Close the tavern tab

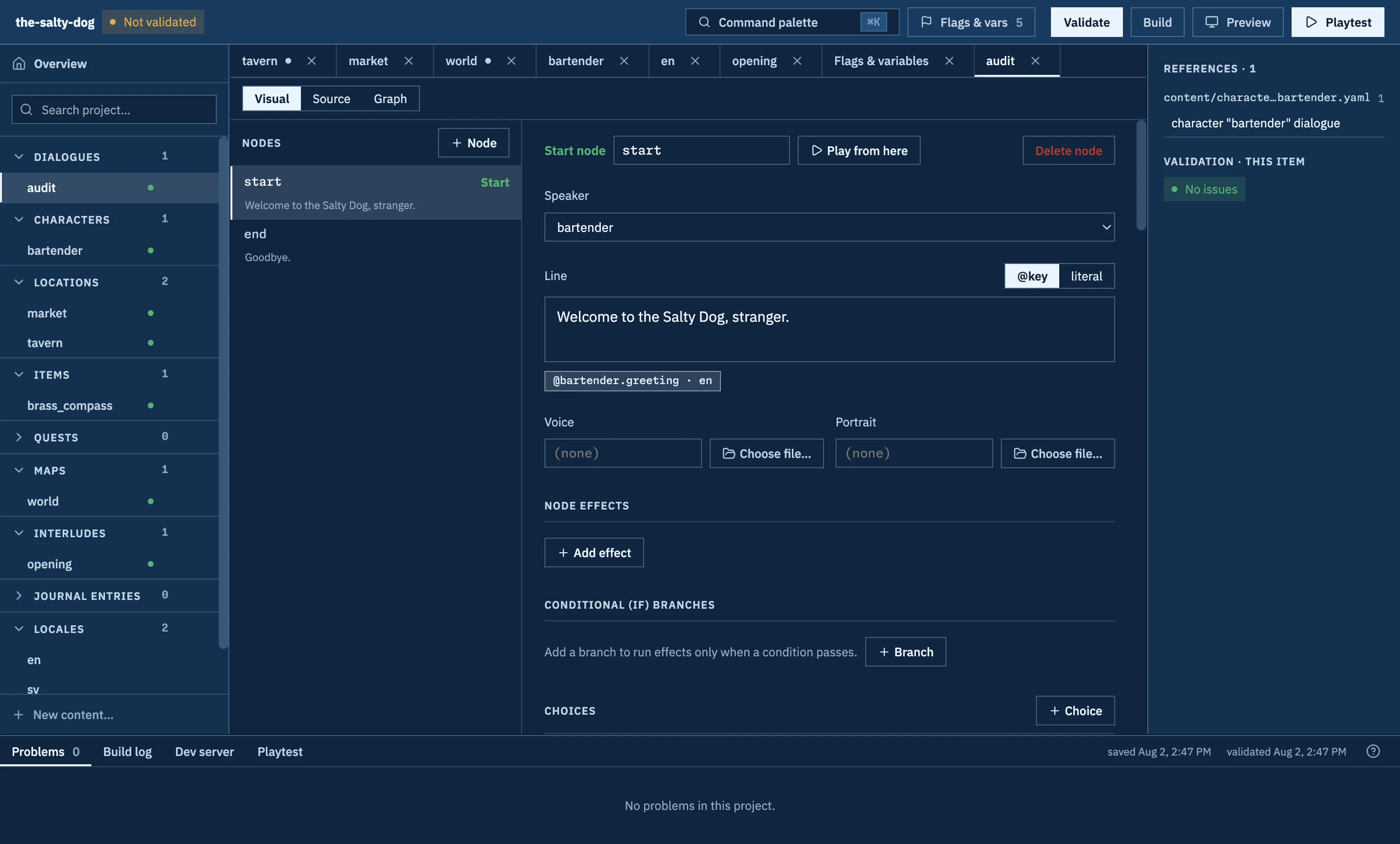[312, 61]
